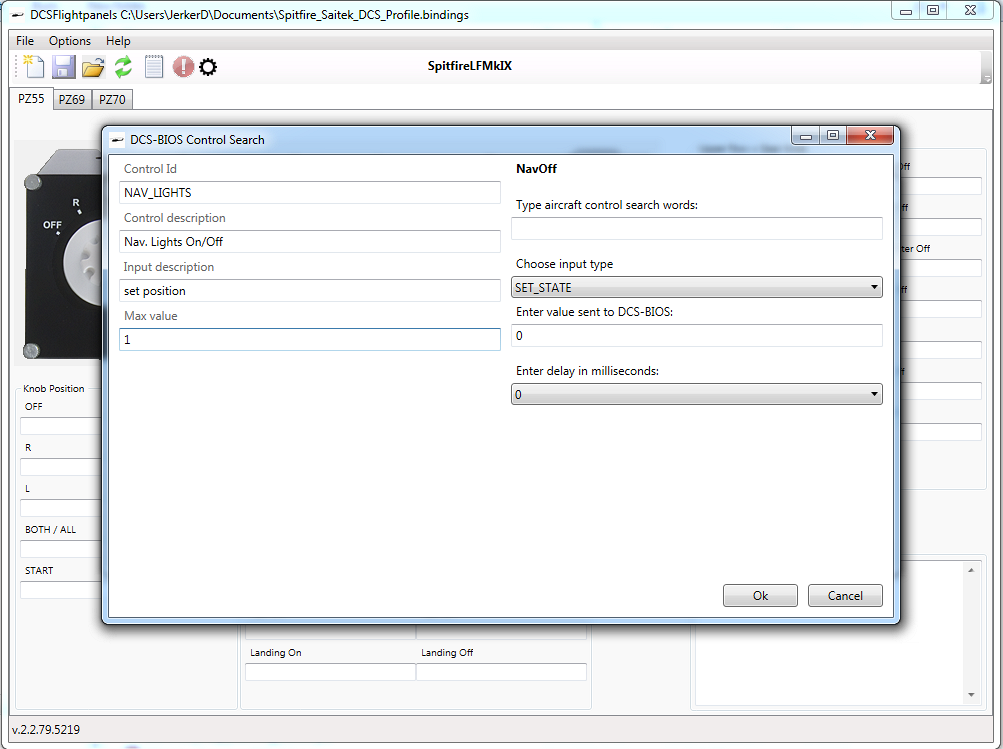The image size is (1003, 749).
Task: Open the File menu
Action: (25, 41)
